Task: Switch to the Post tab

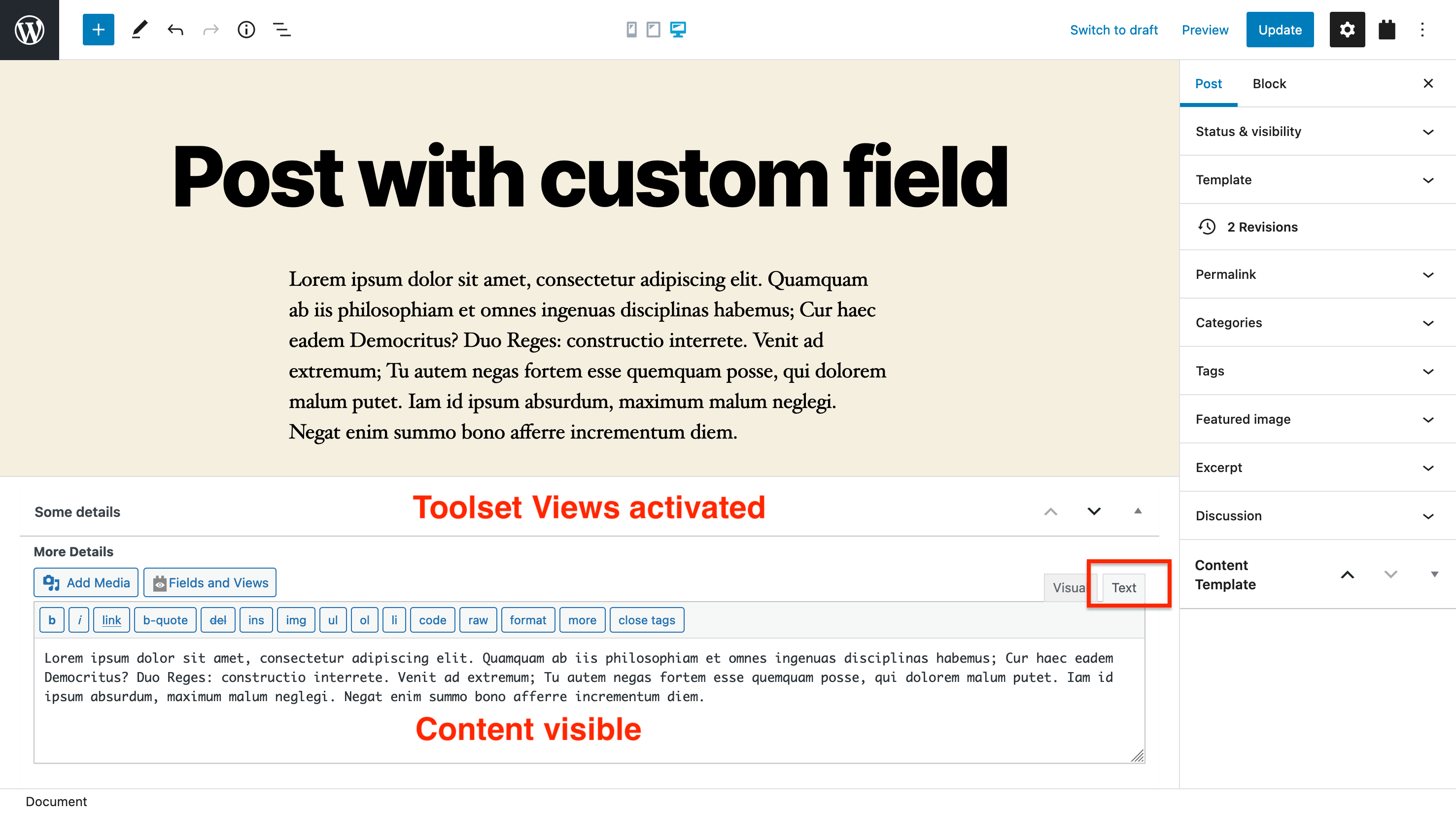Action: coord(1209,84)
